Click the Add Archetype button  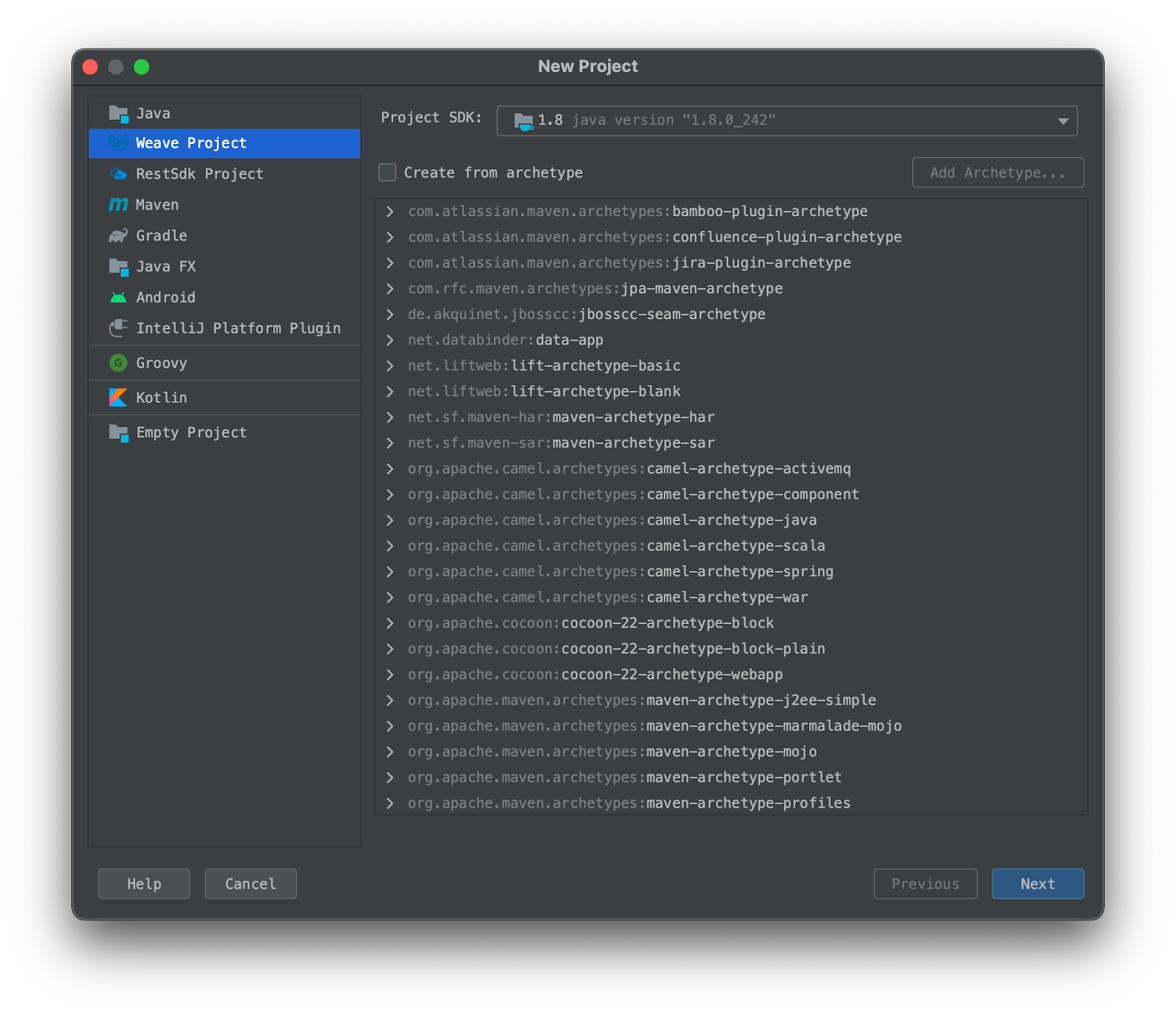(x=997, y=172)
